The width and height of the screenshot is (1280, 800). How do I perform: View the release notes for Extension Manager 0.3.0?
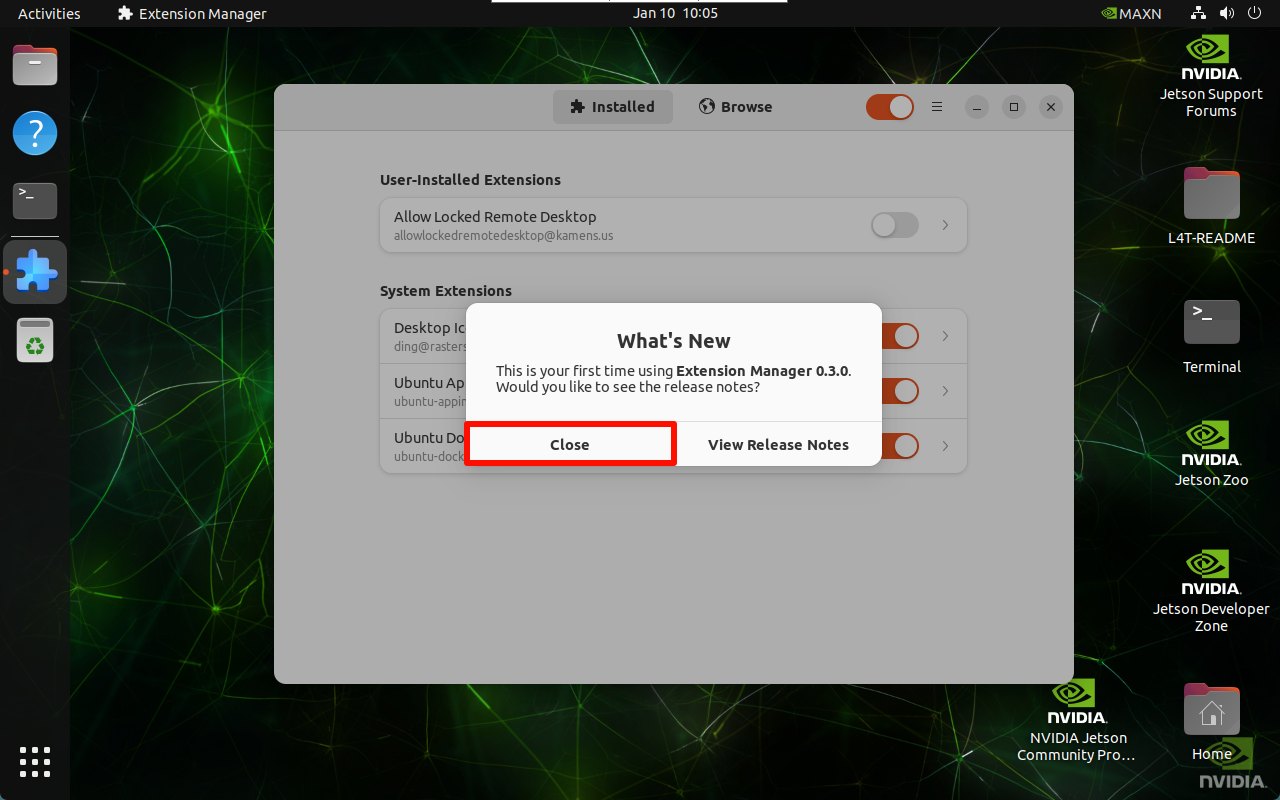[778, 444]
